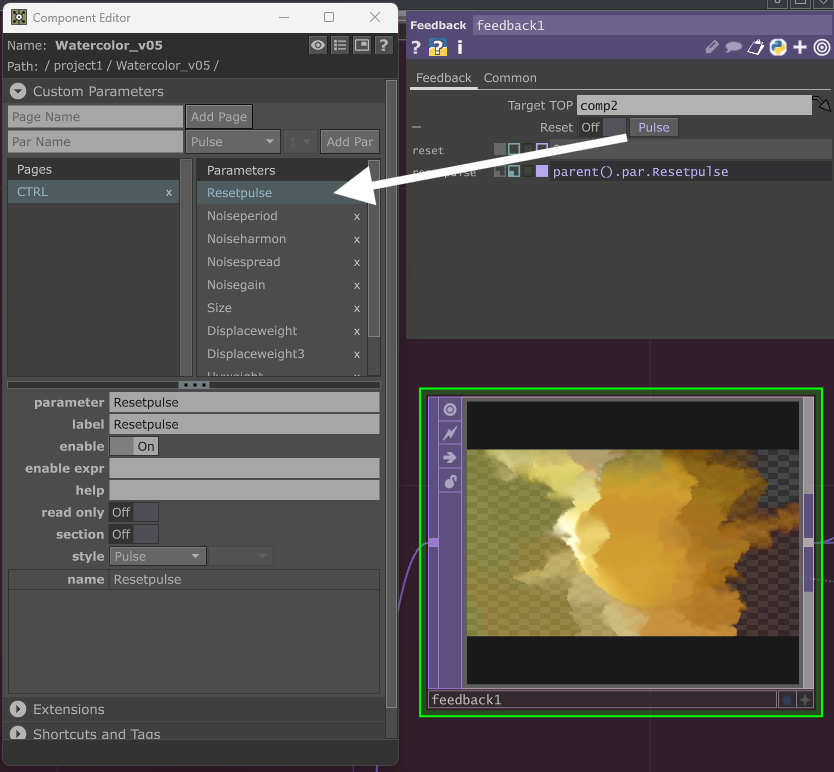Click the plus icon in Feedback panel header
The width and height of the screenshot is (834, 772).
(x=799, y=47)
